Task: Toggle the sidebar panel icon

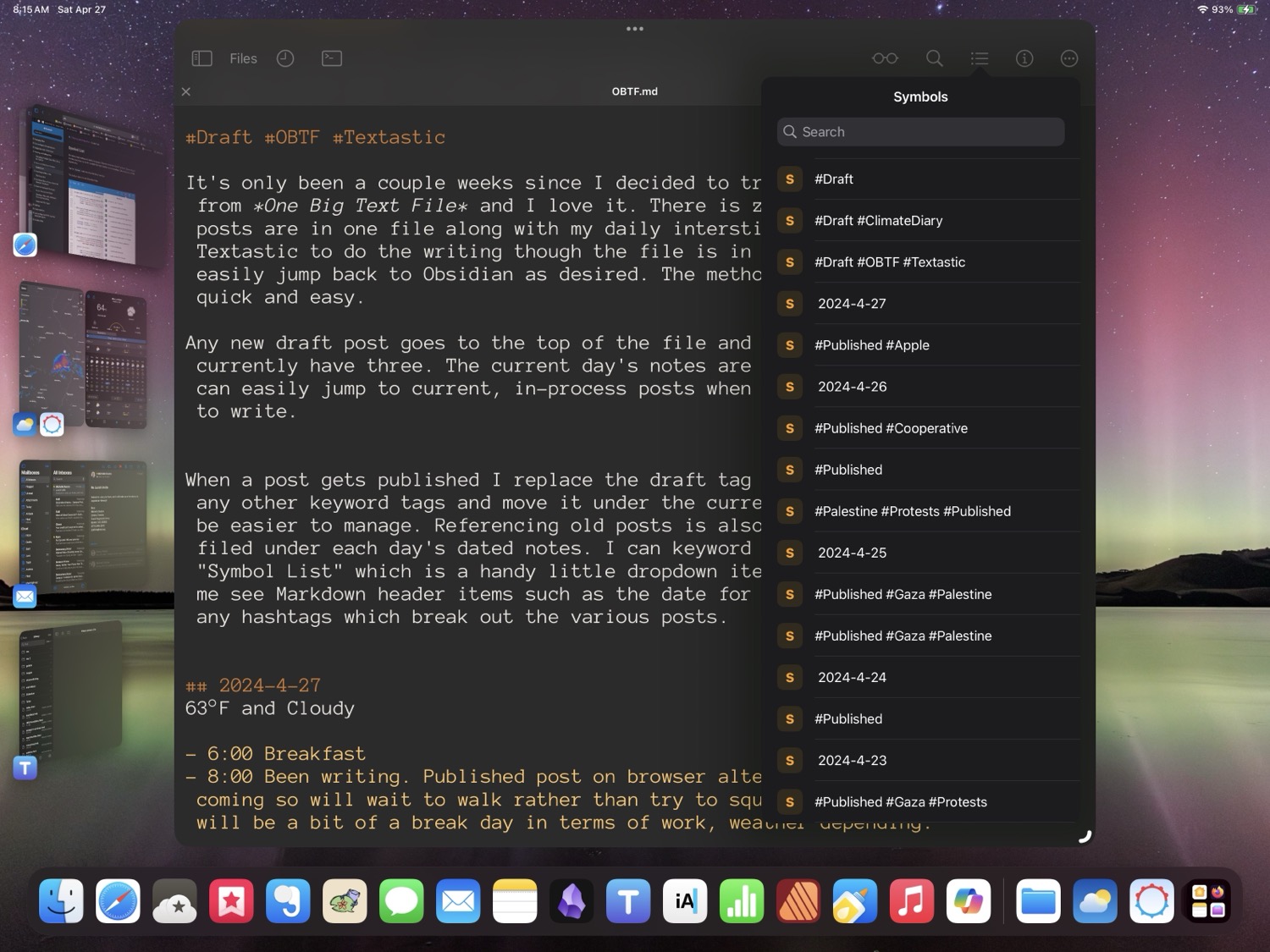Action: tap(202, 58)
